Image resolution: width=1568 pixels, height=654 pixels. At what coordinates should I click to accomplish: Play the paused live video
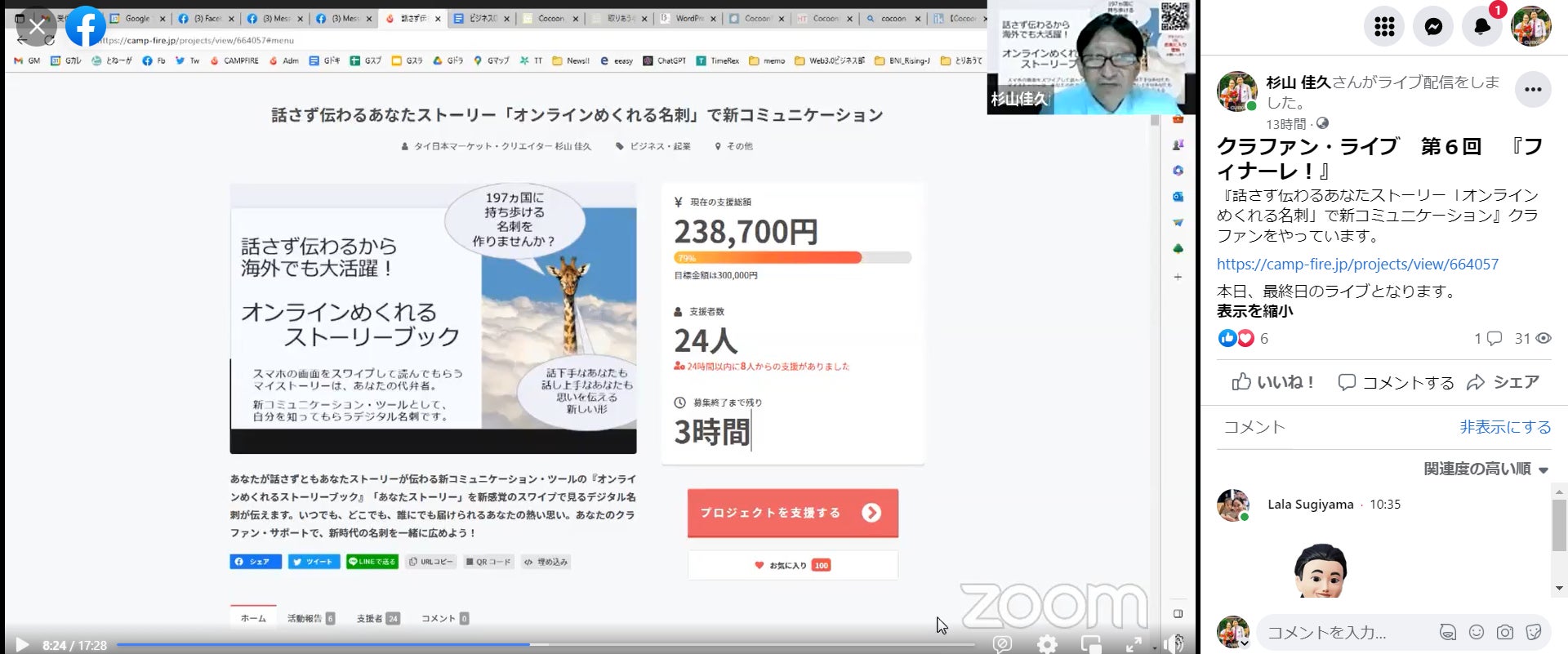(x=22, y=644)
